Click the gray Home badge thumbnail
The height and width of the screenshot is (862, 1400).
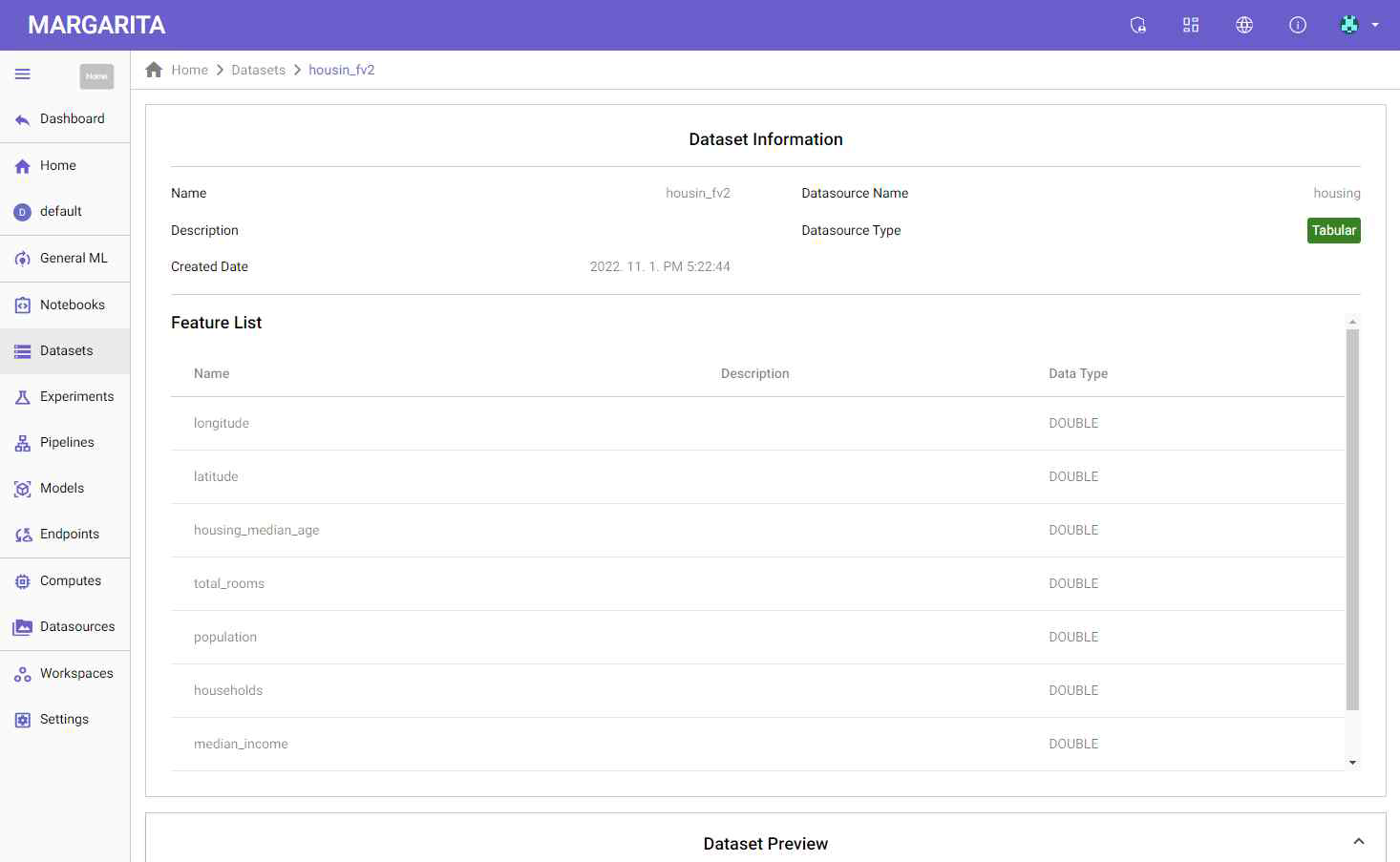96,76
